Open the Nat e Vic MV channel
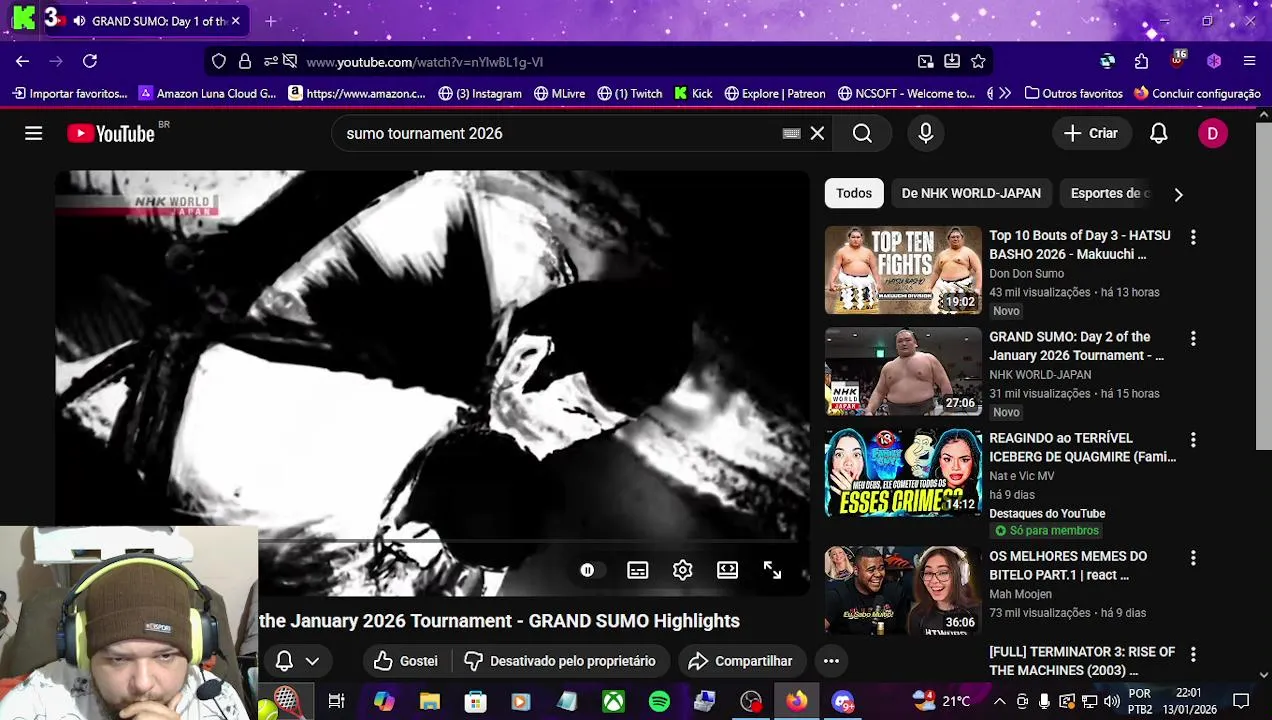This screenshot has width=1272, height=720. (x=1021, y=476)
